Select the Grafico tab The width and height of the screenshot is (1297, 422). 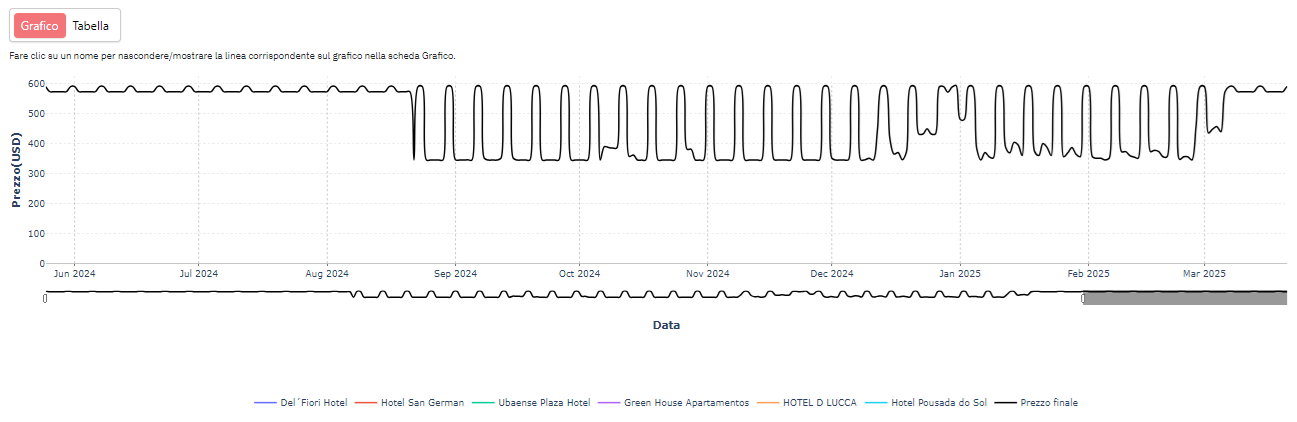pyautogui.click(x=40, y=25)
